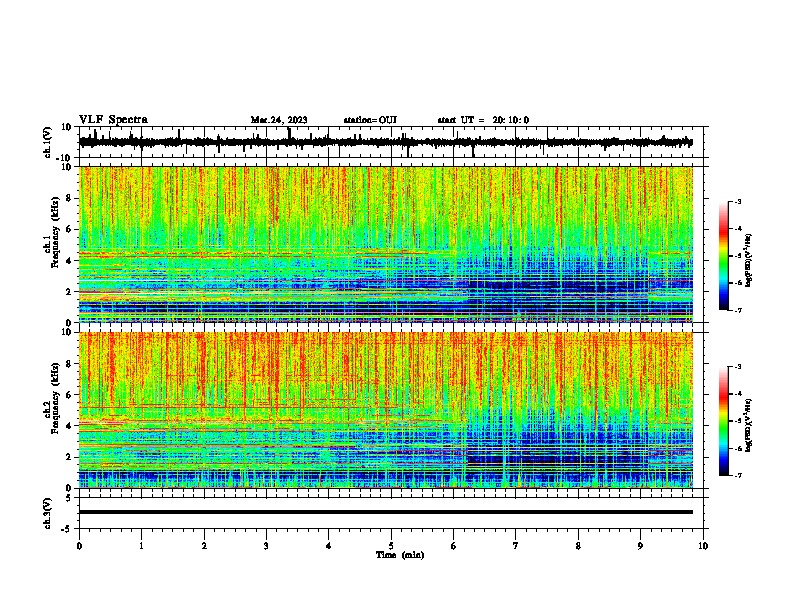Click the -3 label on ch.2 color scale
The width and height of the screenshot is (792, 612).
(737, 367)
